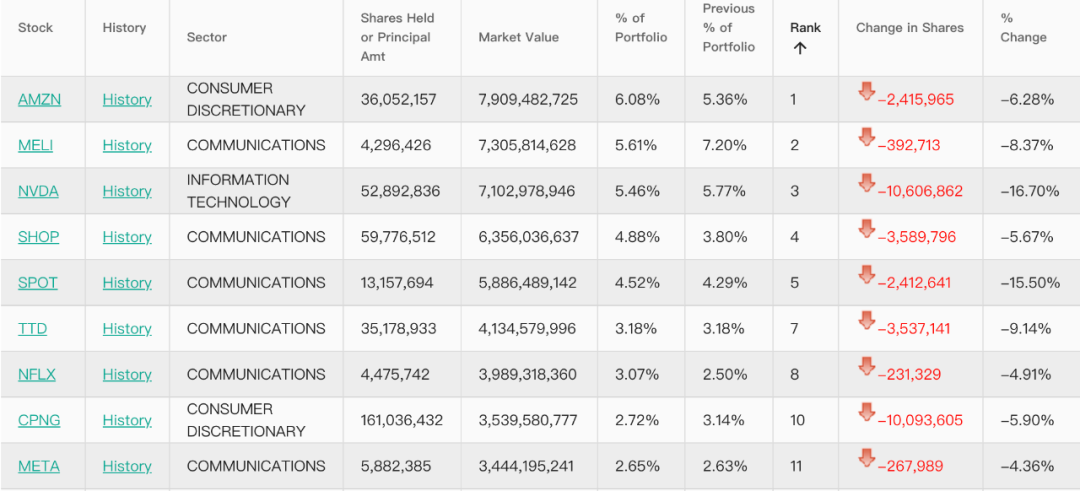Screen dimensions: 1080x491
Task: Click the red down arrow in AMZN row
Action: (867, 92)
